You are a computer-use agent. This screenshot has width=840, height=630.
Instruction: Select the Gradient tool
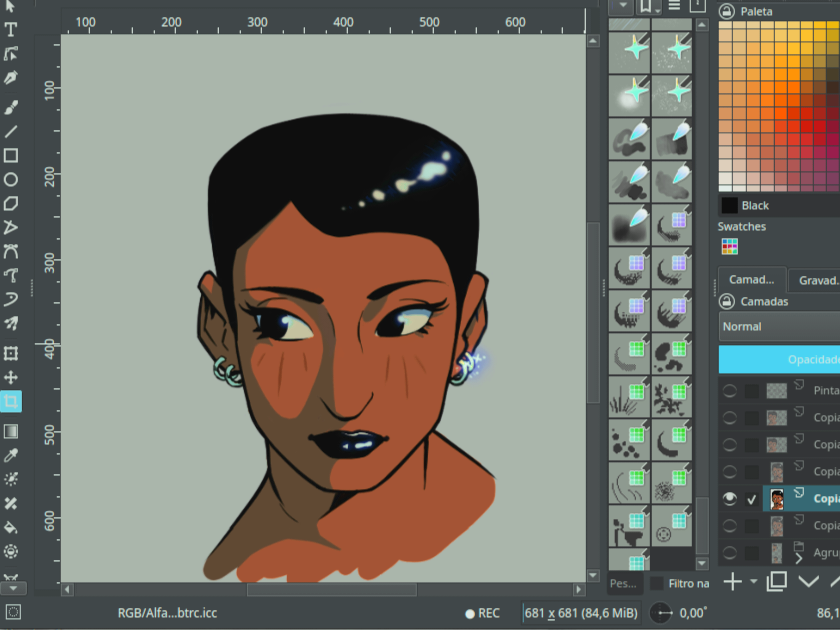coord(11,431)
